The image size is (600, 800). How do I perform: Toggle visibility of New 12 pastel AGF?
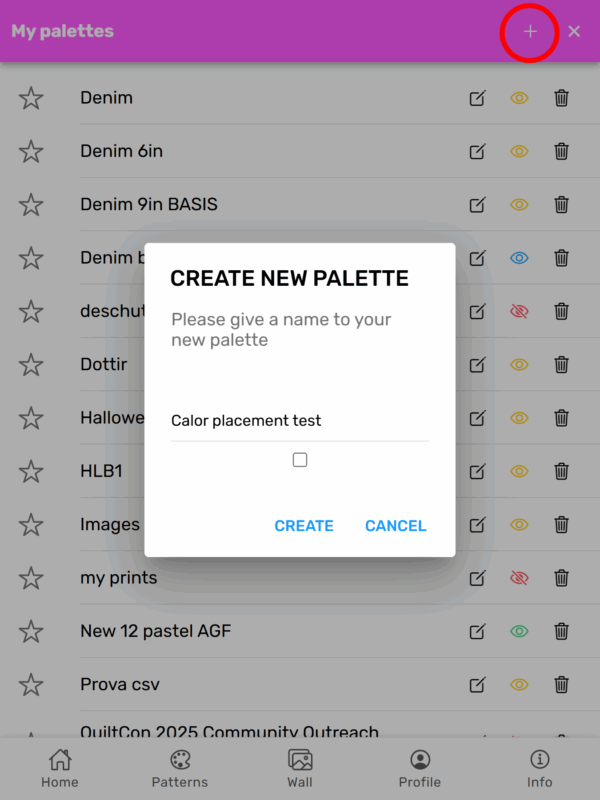[x=519, y=631]
